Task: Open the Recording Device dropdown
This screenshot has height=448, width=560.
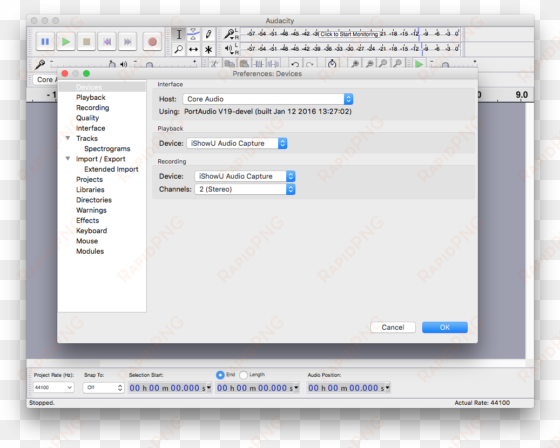Action: 245,176
